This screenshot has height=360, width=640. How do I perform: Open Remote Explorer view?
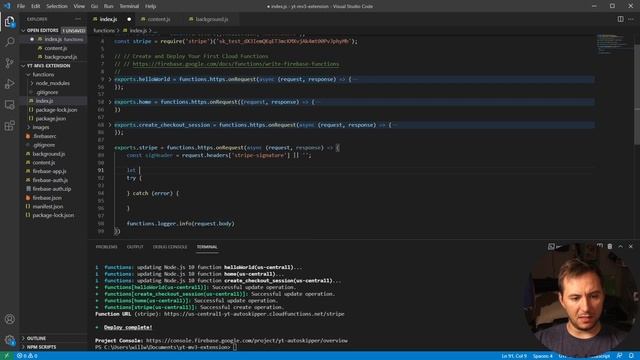[9, 104]
